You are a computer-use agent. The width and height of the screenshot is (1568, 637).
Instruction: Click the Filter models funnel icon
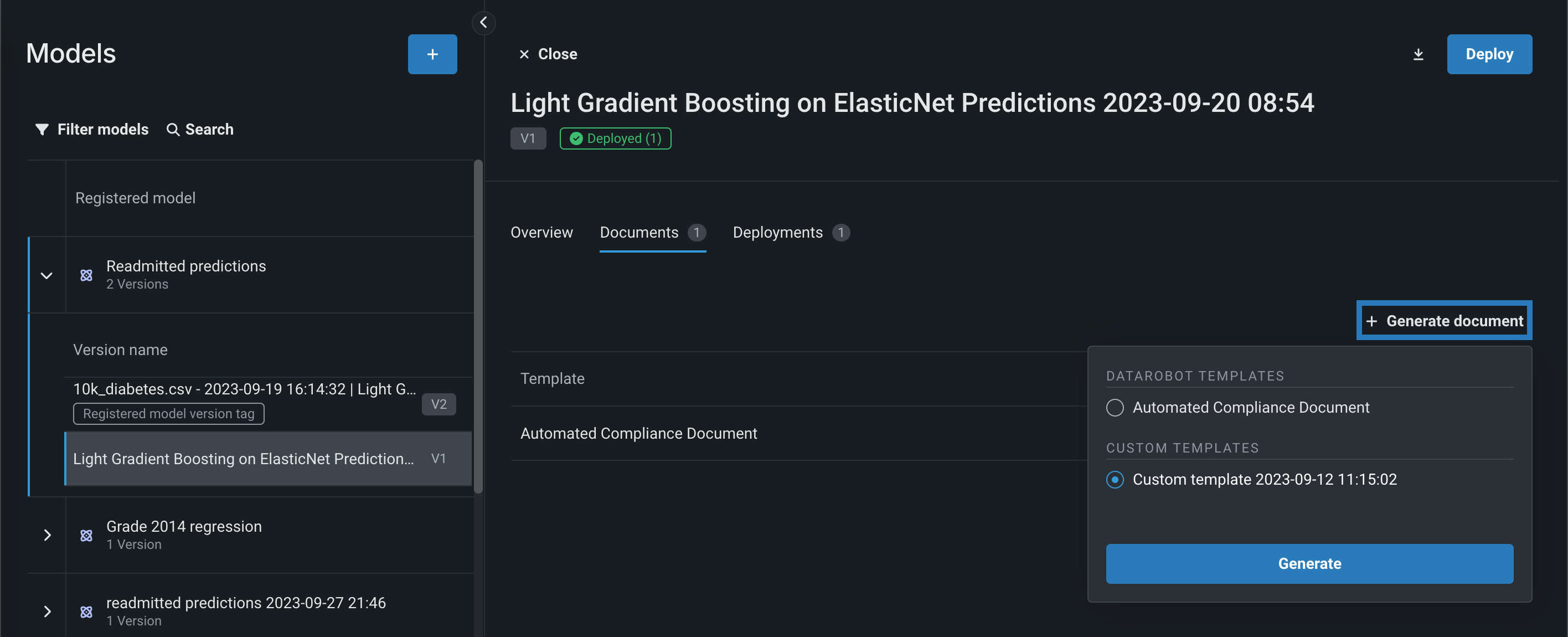42,129
